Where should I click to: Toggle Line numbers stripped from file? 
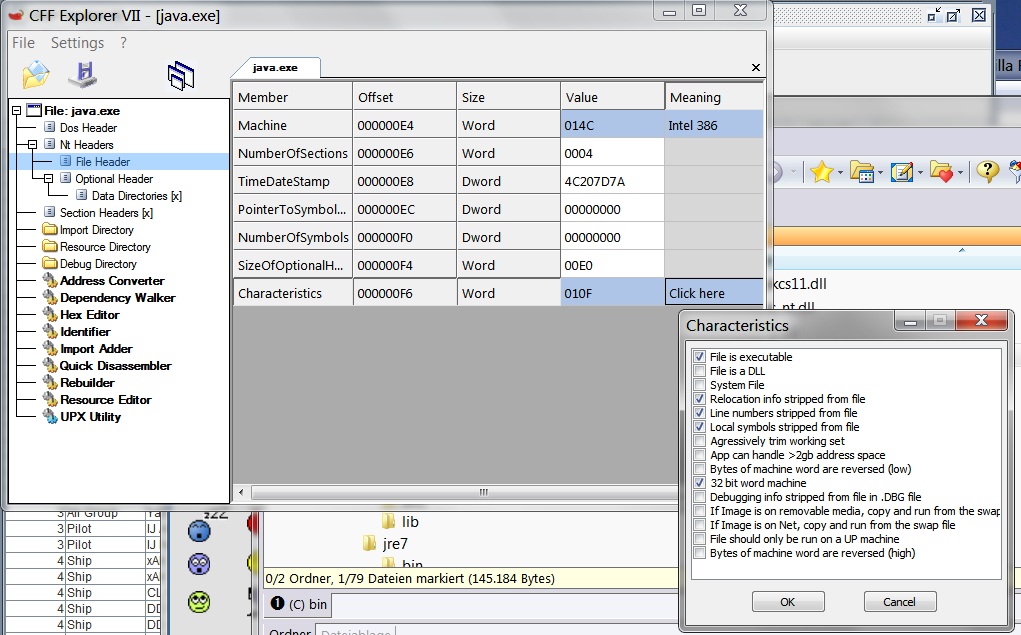tap(699, 413)
